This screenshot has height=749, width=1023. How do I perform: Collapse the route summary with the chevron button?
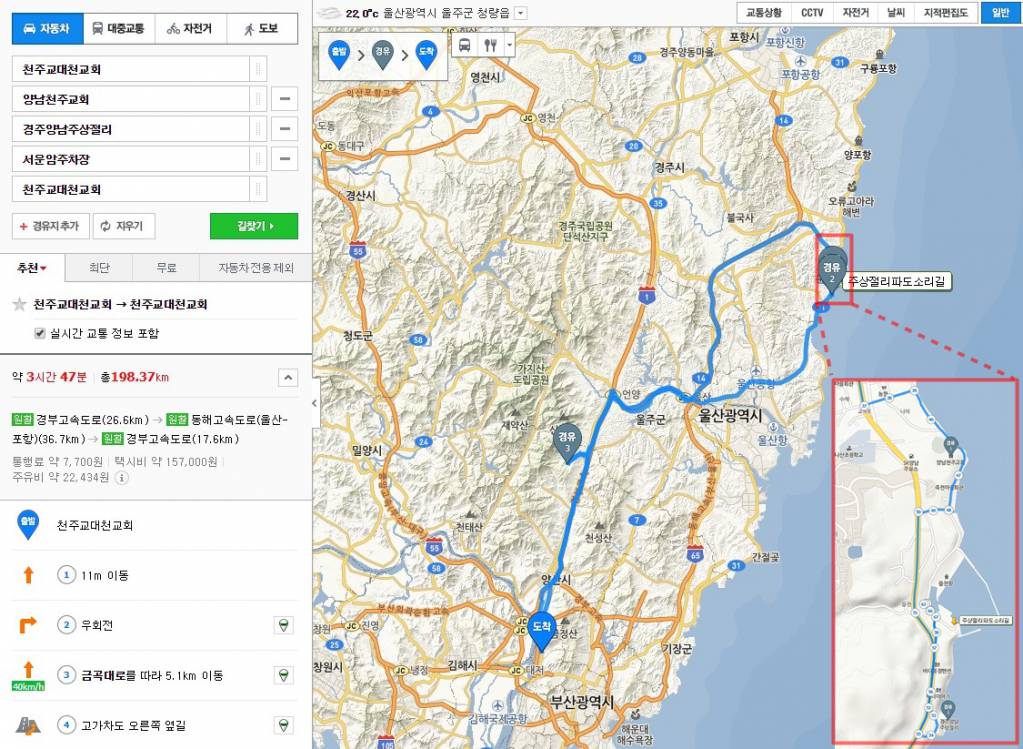[x=288, y=378]
